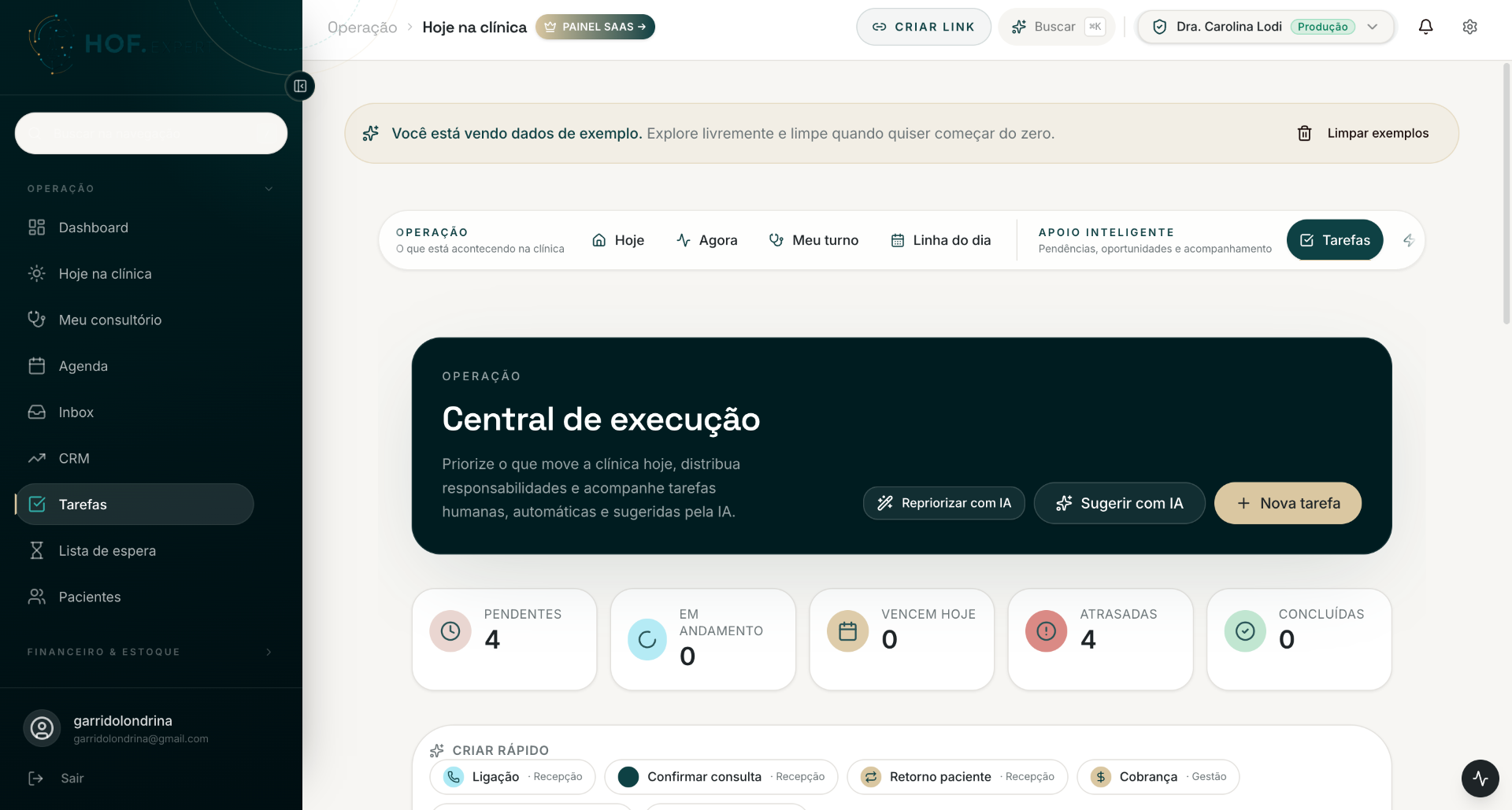Click the lightning bolt icon next to Tarefas
The width and height of the screenshot is (1512, 810).
[x=1409, y=240]
